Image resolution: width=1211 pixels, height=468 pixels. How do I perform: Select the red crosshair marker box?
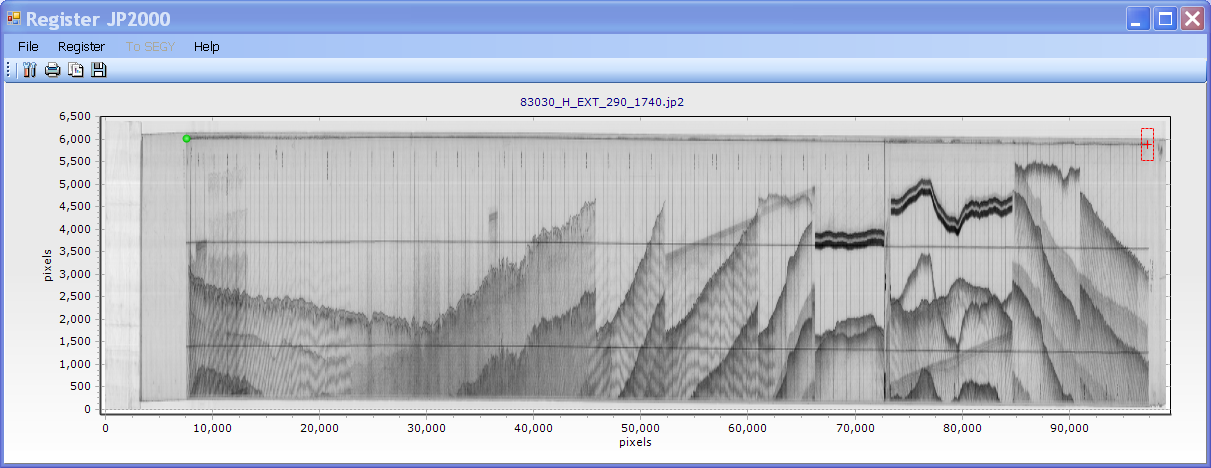point(1147,144)
